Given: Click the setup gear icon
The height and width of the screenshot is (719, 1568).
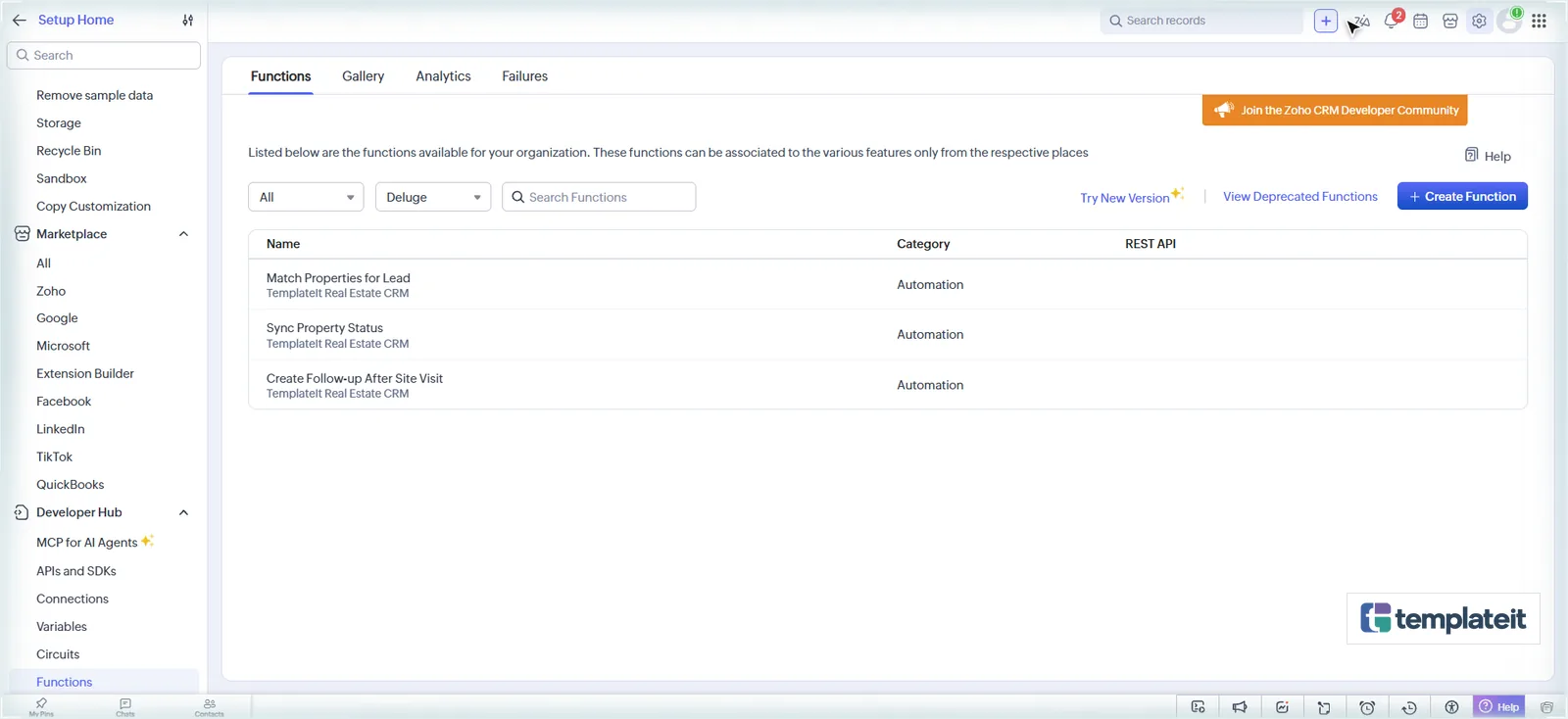Looking at the screenshot, I should tap(1479, 21).
